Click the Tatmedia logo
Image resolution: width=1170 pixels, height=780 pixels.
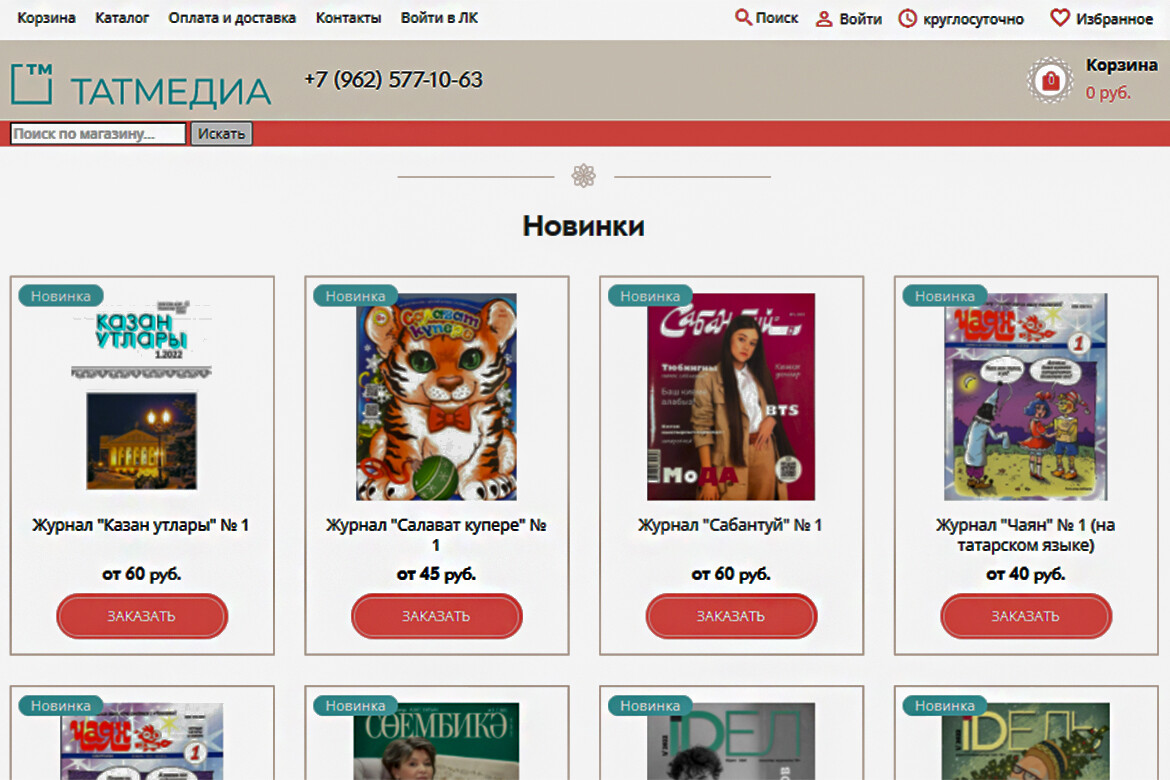(x=141, y=85)
